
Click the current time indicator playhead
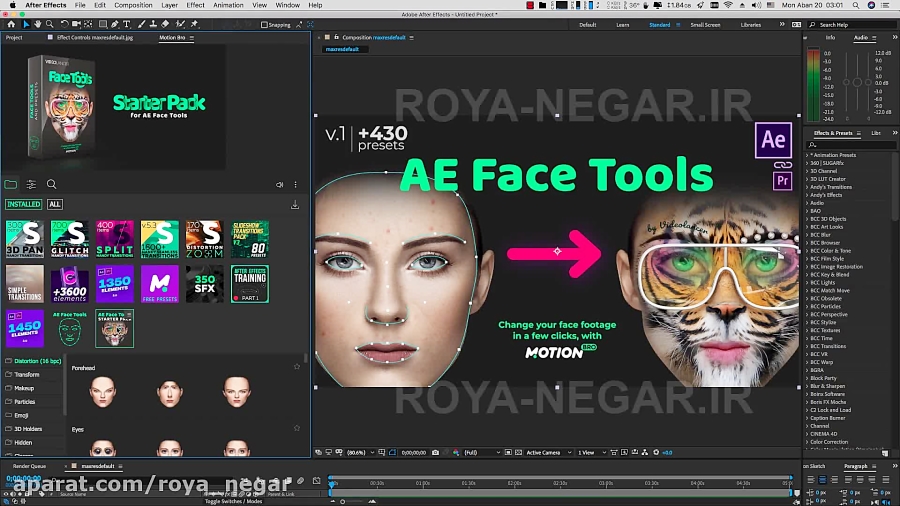pyautogui.click(x=332, y=483)
